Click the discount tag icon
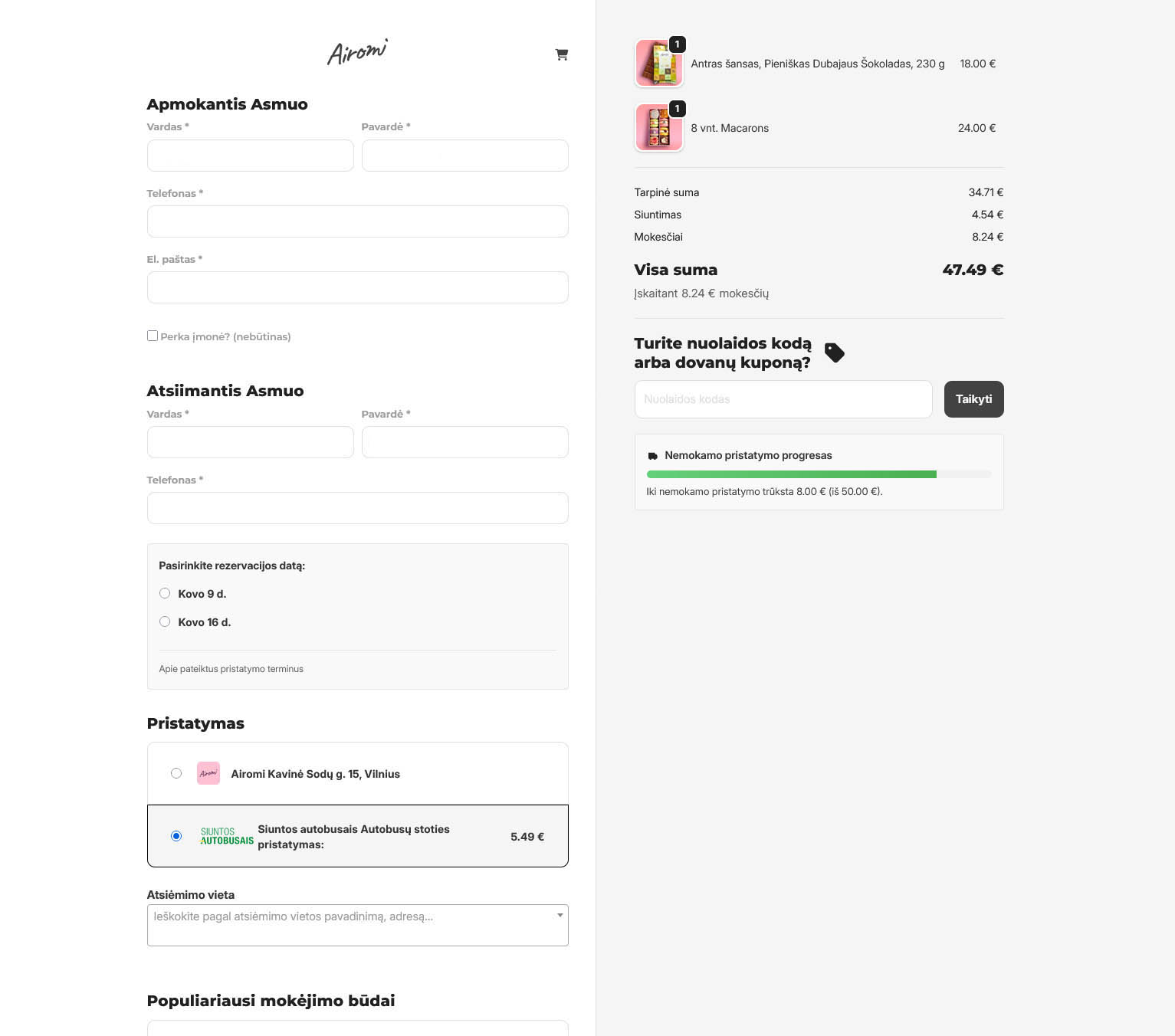 click(834, 352)
